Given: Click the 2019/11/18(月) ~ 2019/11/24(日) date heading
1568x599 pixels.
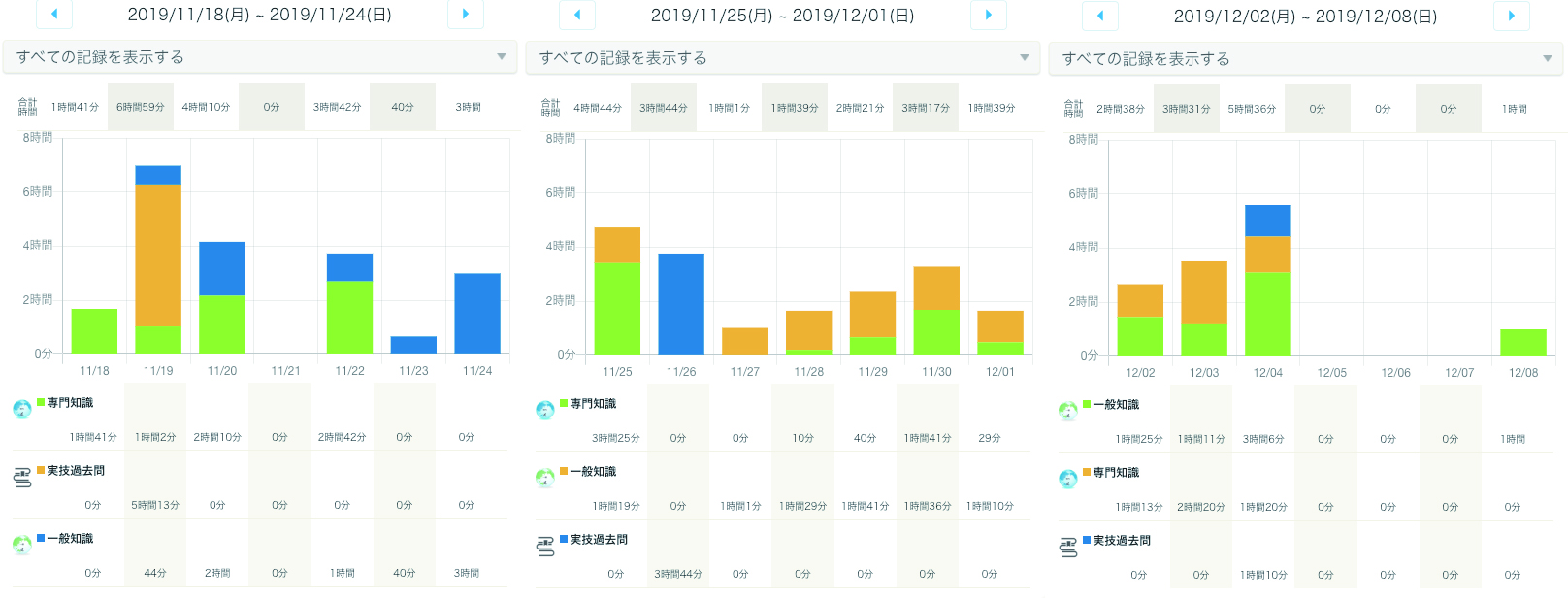Looking at the screenshot, I should click(x=260, y=15).
